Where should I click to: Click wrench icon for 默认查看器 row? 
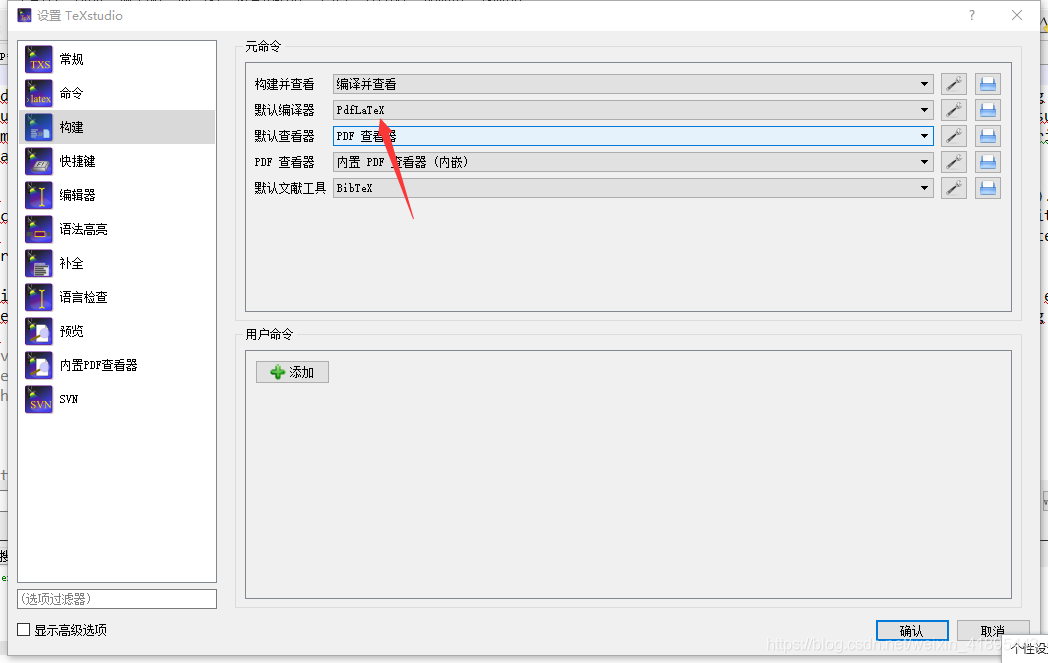tap(954, 136)
